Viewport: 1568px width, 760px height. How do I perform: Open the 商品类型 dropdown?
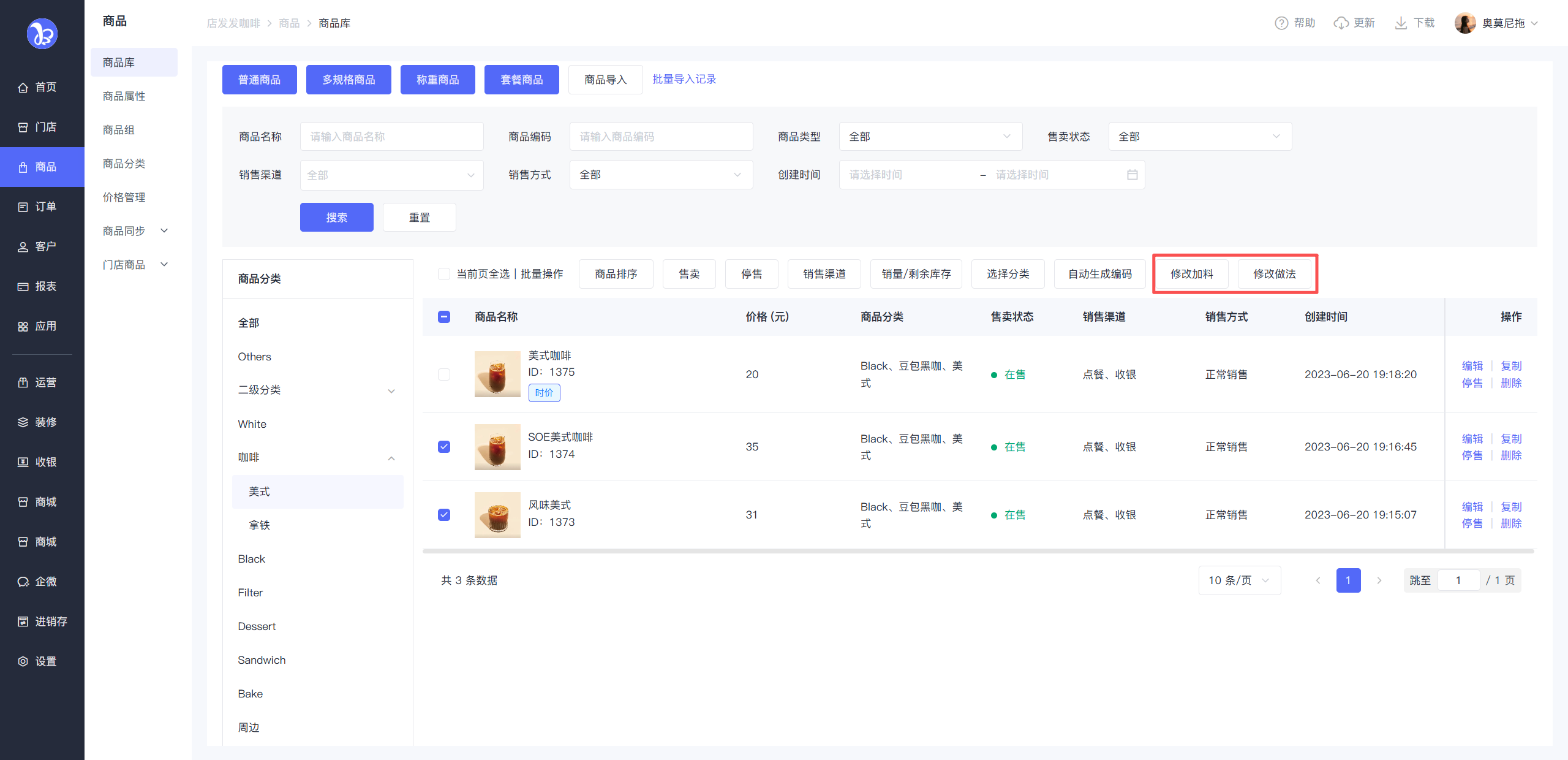[x=930, y=137]
